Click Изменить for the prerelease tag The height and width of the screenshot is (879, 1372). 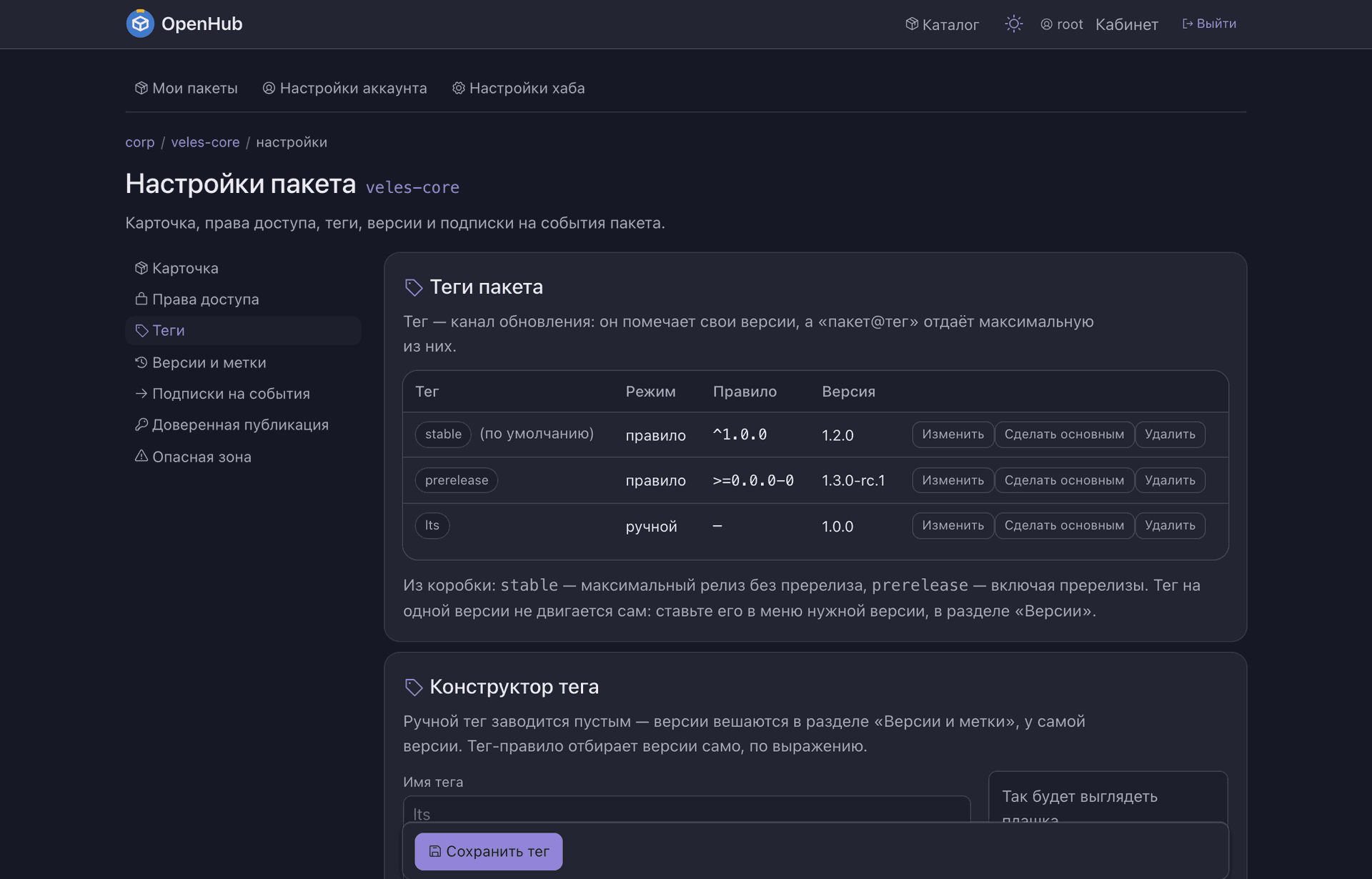pos(953,480)
